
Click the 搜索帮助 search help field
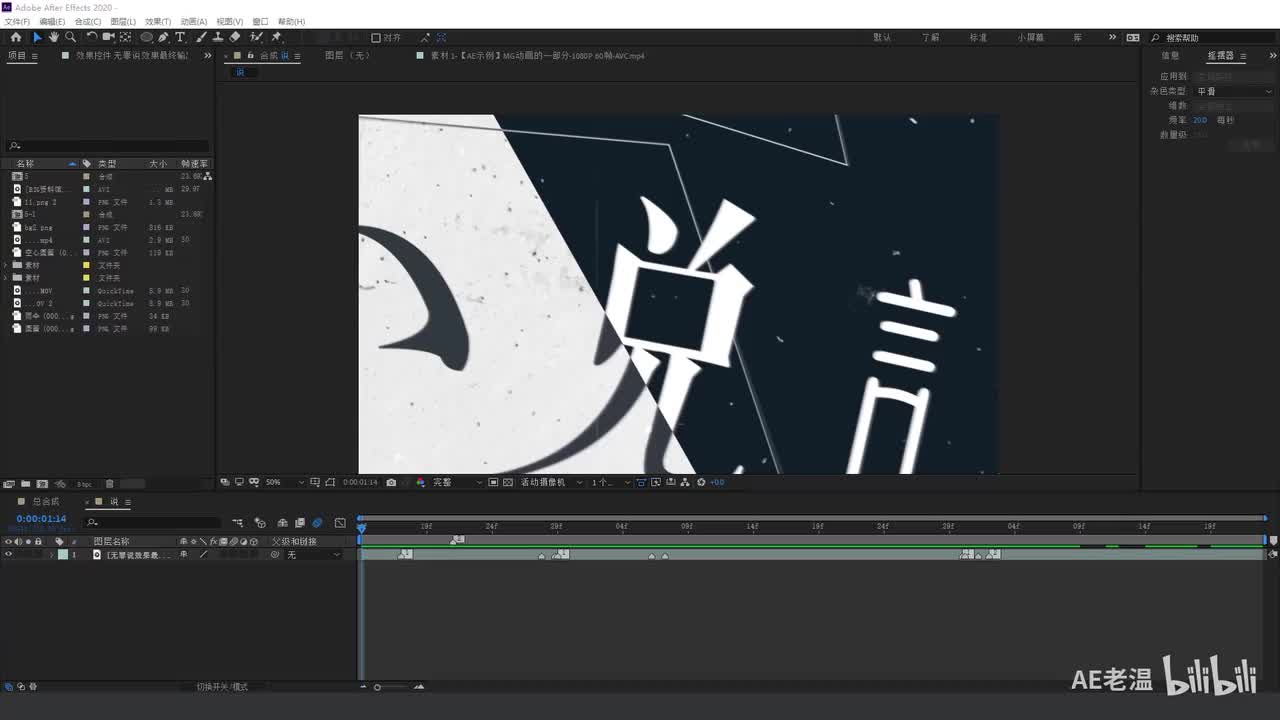[1213, 38]
